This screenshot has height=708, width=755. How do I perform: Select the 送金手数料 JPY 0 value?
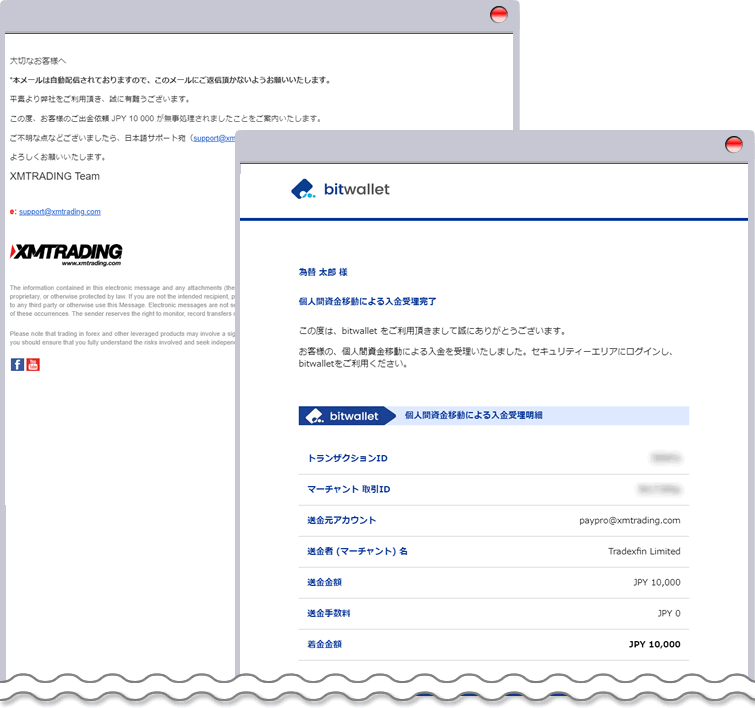(x=669, y=613)
